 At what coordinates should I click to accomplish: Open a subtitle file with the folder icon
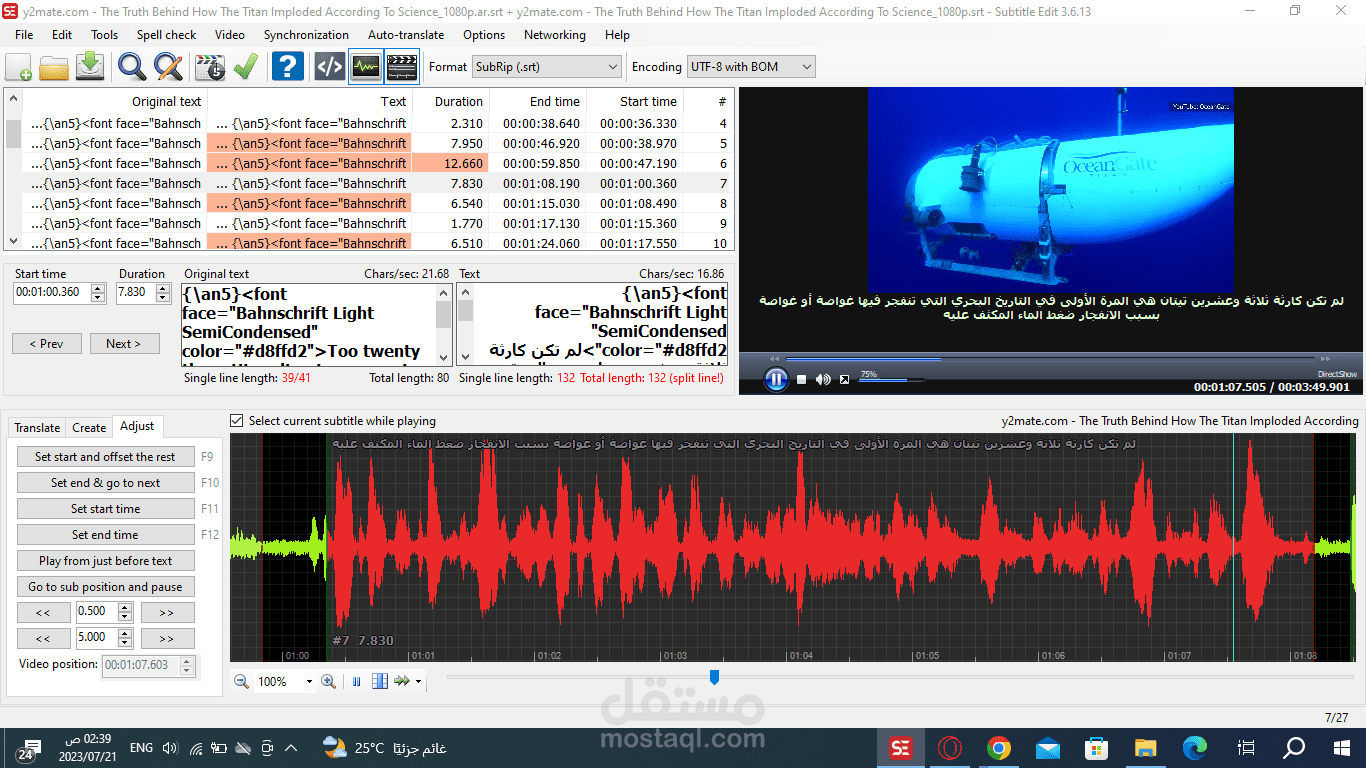pos(54,67)
